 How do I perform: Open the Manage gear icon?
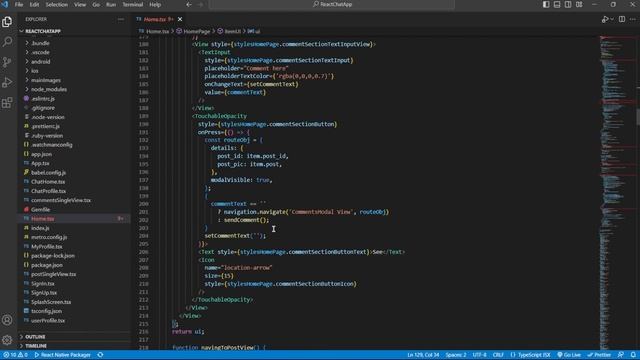(7, 340)
